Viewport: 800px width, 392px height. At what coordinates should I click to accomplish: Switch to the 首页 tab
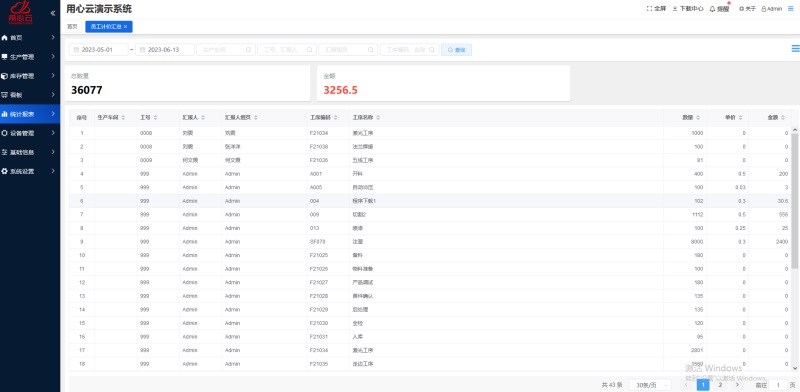click(72, 27)
